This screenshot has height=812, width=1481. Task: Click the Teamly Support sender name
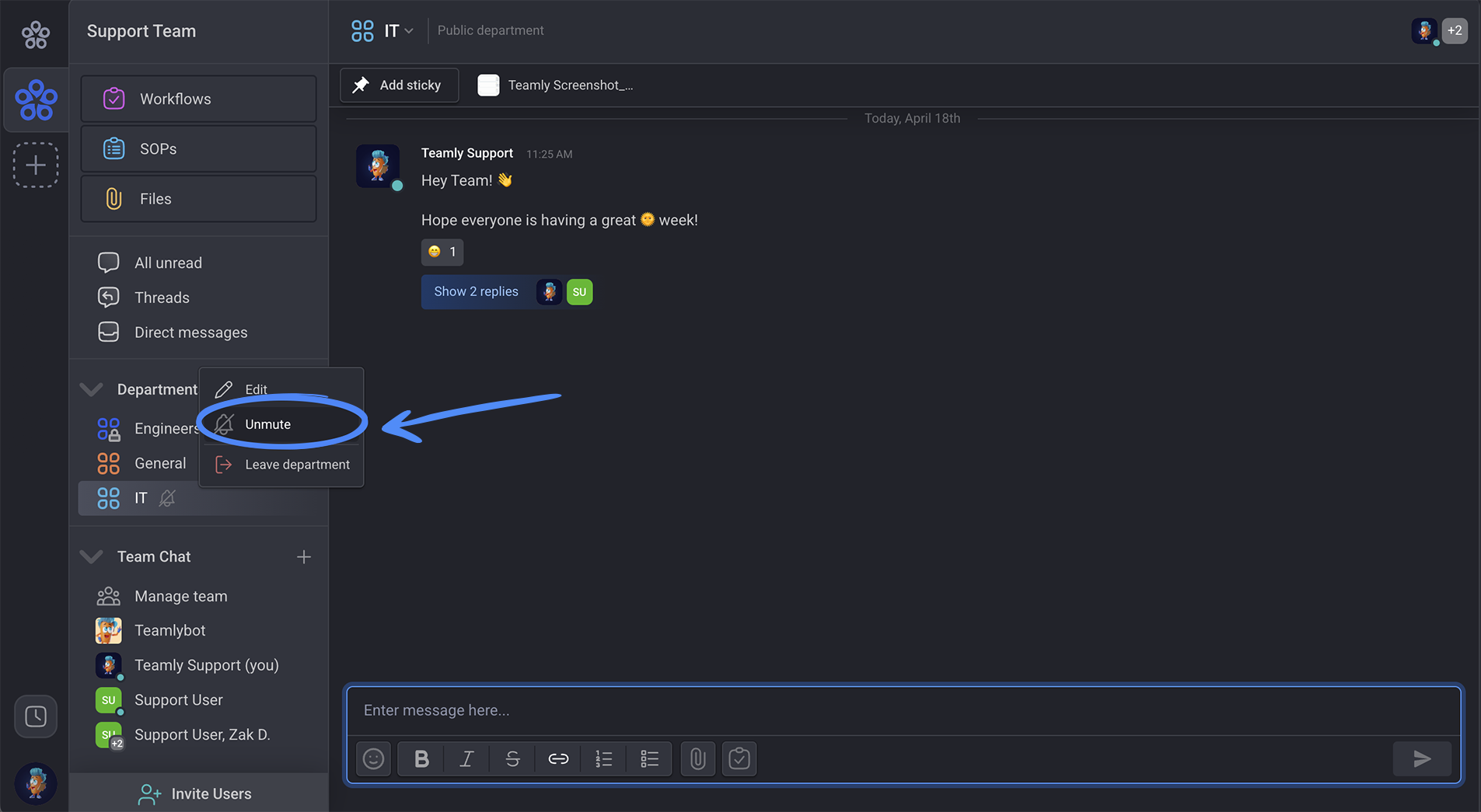467,153
